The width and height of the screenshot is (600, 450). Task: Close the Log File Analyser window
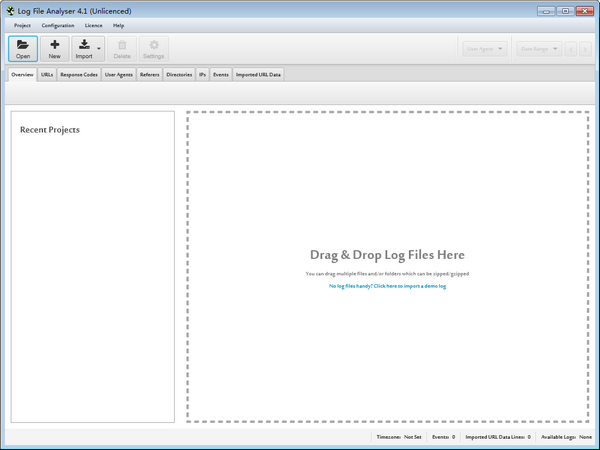click(x=585, y=11)
